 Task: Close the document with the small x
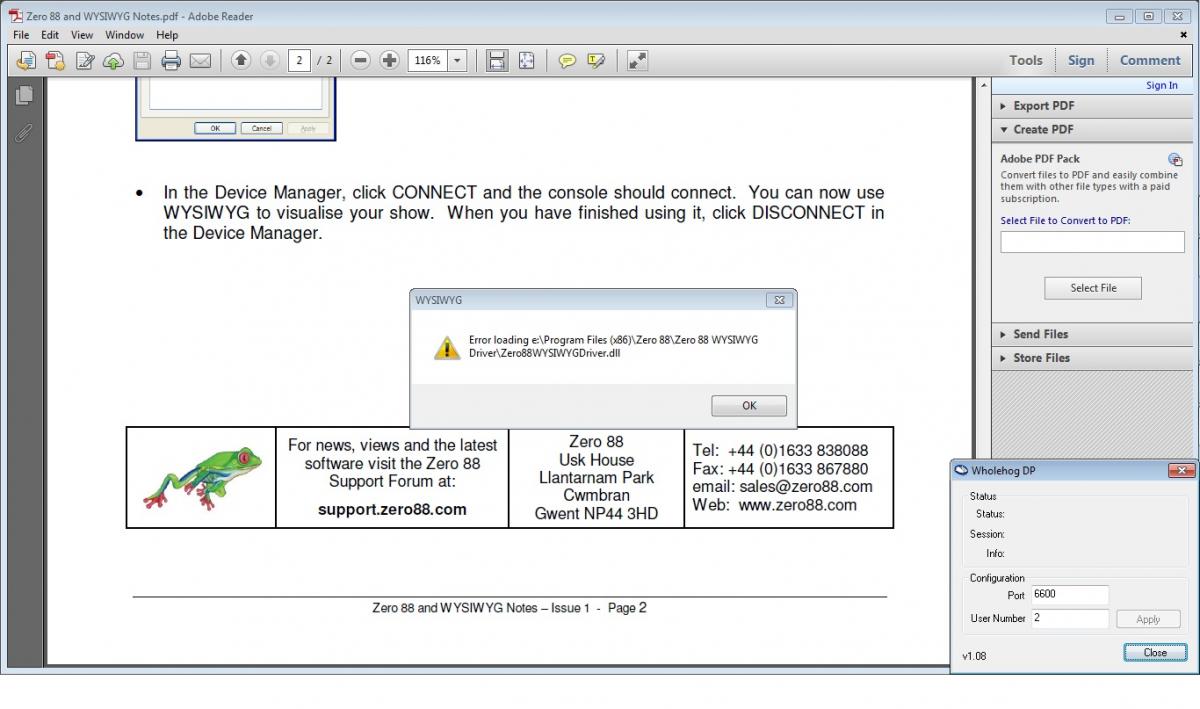point(1184,35)
